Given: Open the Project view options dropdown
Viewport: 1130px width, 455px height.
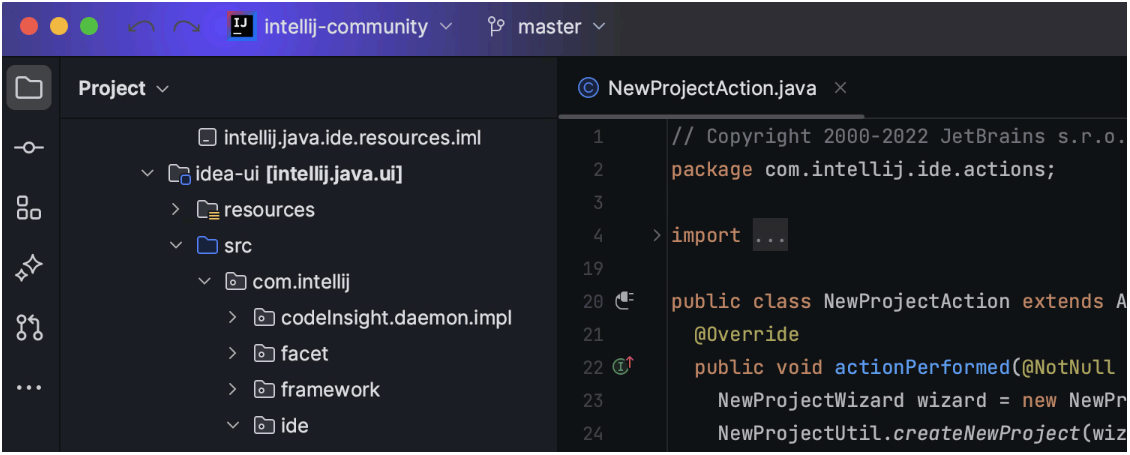Looking at the screenshot, I should (x=124, y=88).
